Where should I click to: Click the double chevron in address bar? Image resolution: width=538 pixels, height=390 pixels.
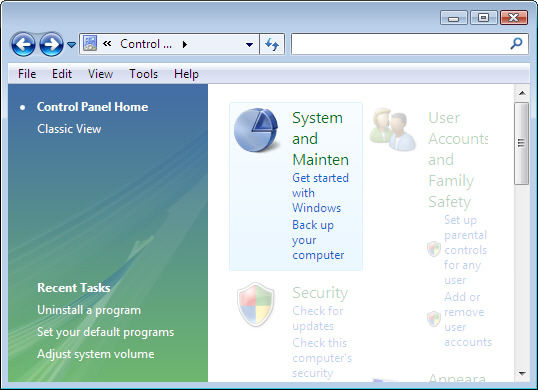coord(107,44)
